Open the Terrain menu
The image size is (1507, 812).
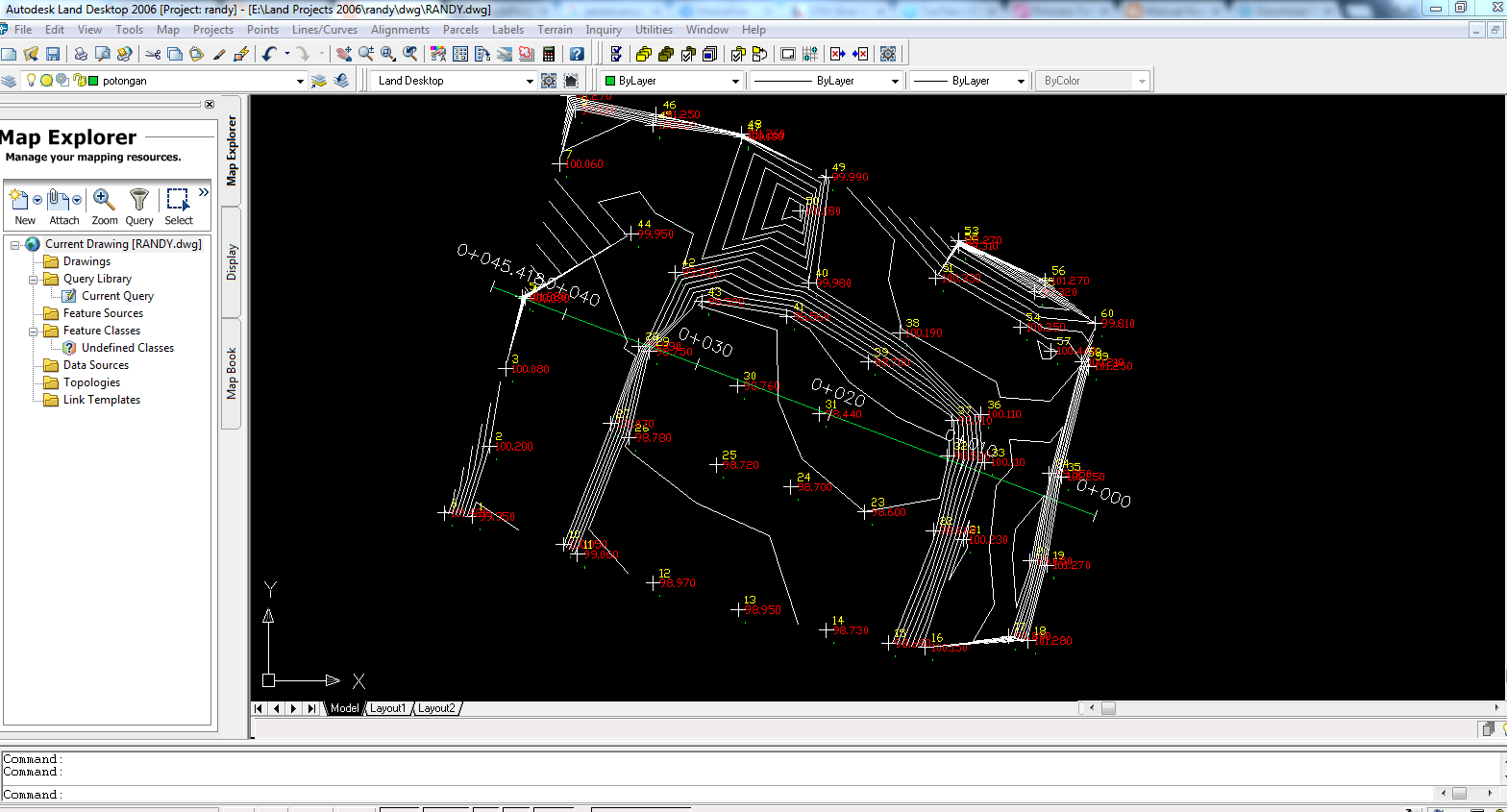555,30
